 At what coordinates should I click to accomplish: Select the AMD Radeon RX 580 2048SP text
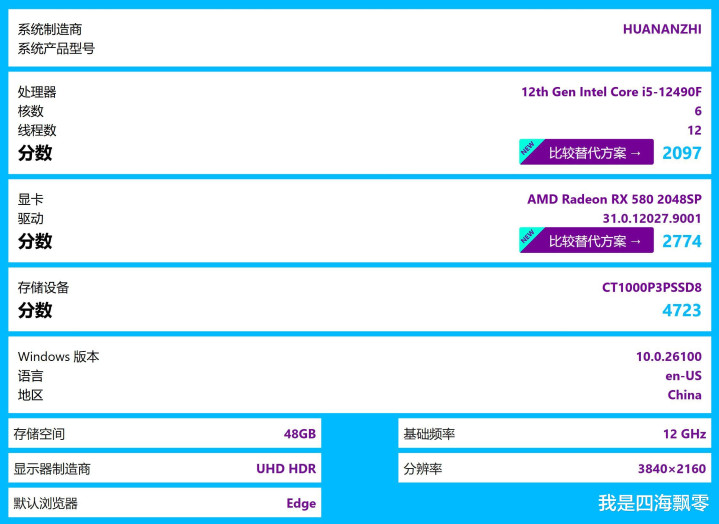(614, 199)
